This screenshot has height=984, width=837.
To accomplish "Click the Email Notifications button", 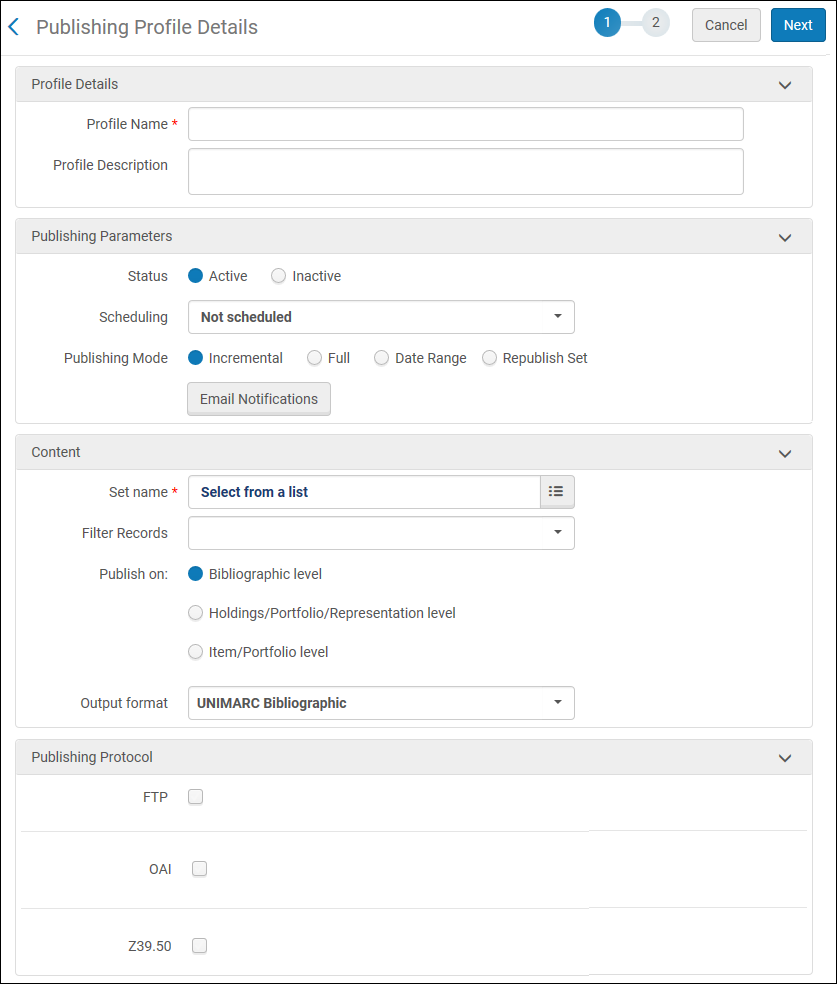I will click(259, 399).
